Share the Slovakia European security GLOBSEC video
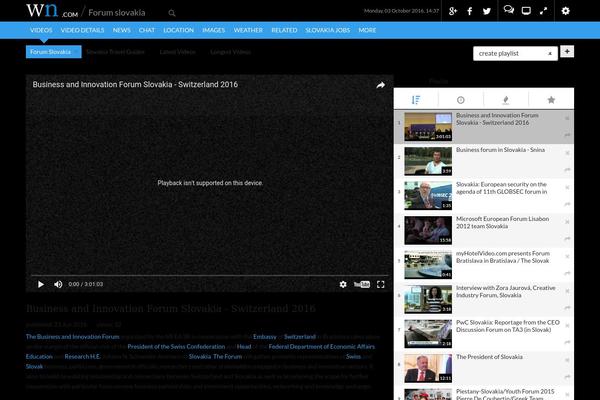This screenshot has height=400, width=600. click(567, 204)
